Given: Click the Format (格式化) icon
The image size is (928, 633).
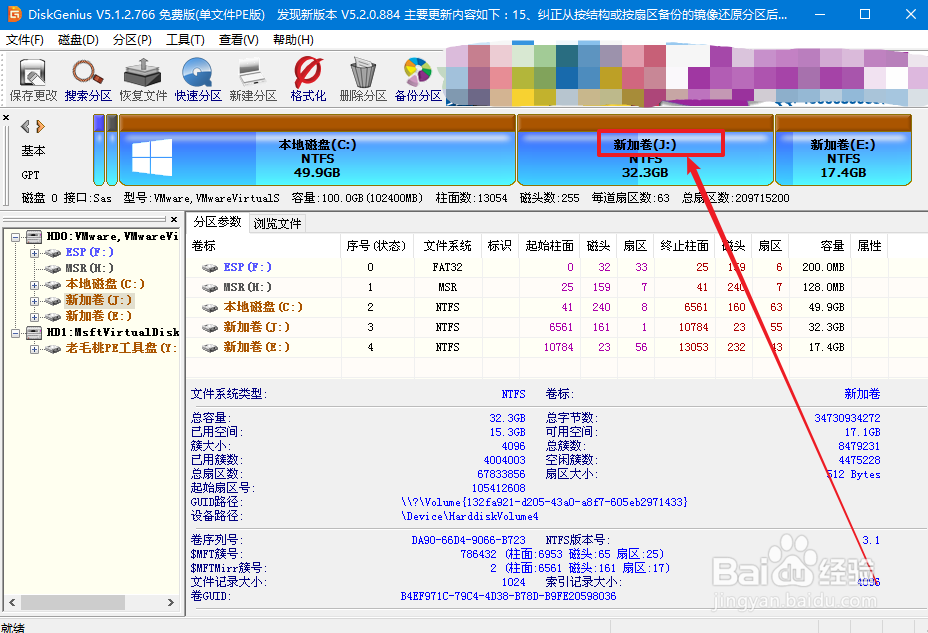Looking at the screenshot, I should click(308, 80).
